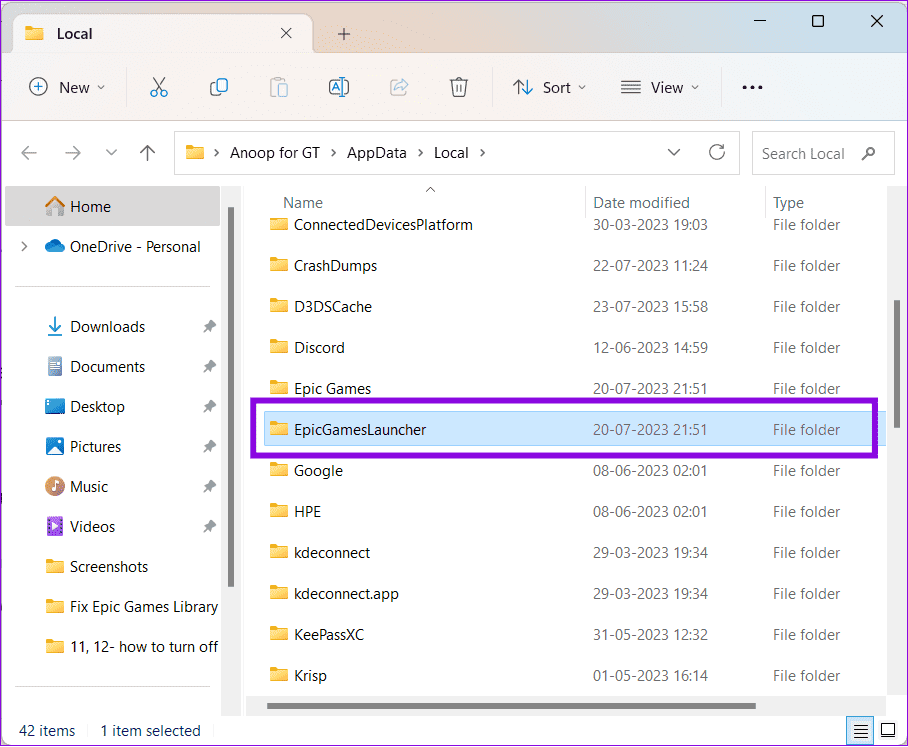Go forward with the right arrow

[72, 153]
